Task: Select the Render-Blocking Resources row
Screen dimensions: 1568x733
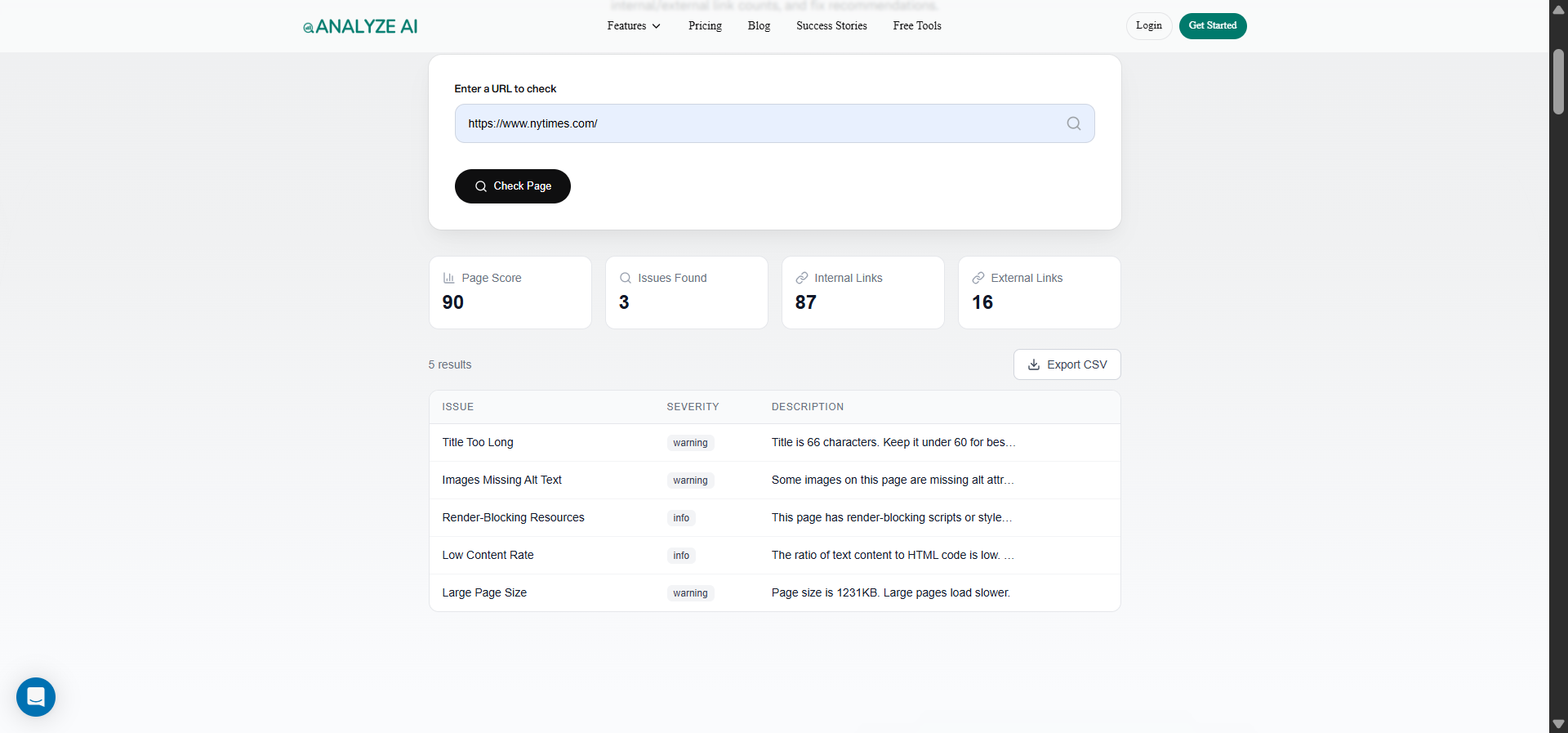Action: click(774, 518)
